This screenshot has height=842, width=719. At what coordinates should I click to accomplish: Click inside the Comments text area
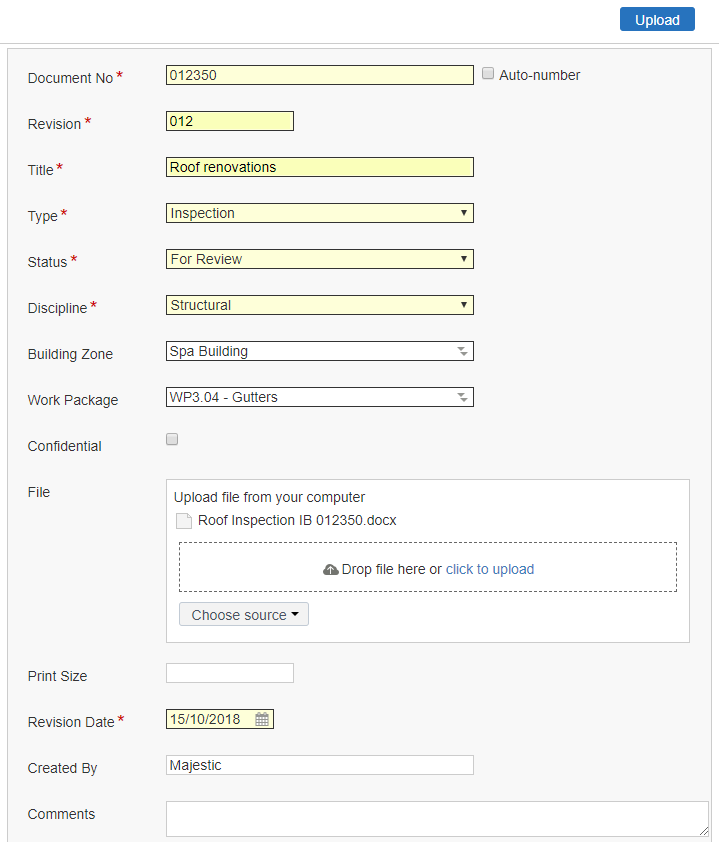click(x=437, y=819)
